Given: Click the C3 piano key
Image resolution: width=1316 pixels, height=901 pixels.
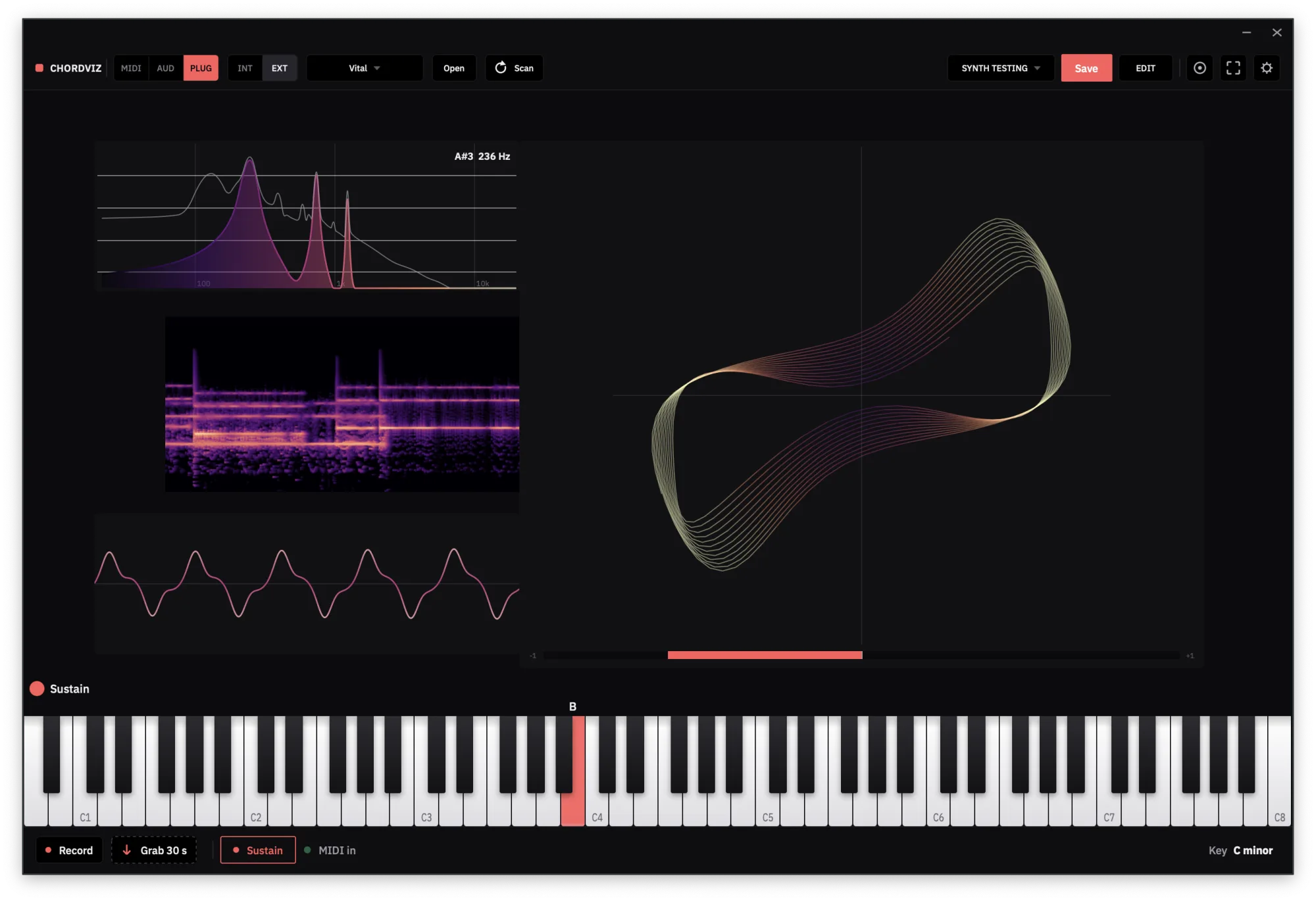Looking at the screenshot, I should click(x=426, y=809).
